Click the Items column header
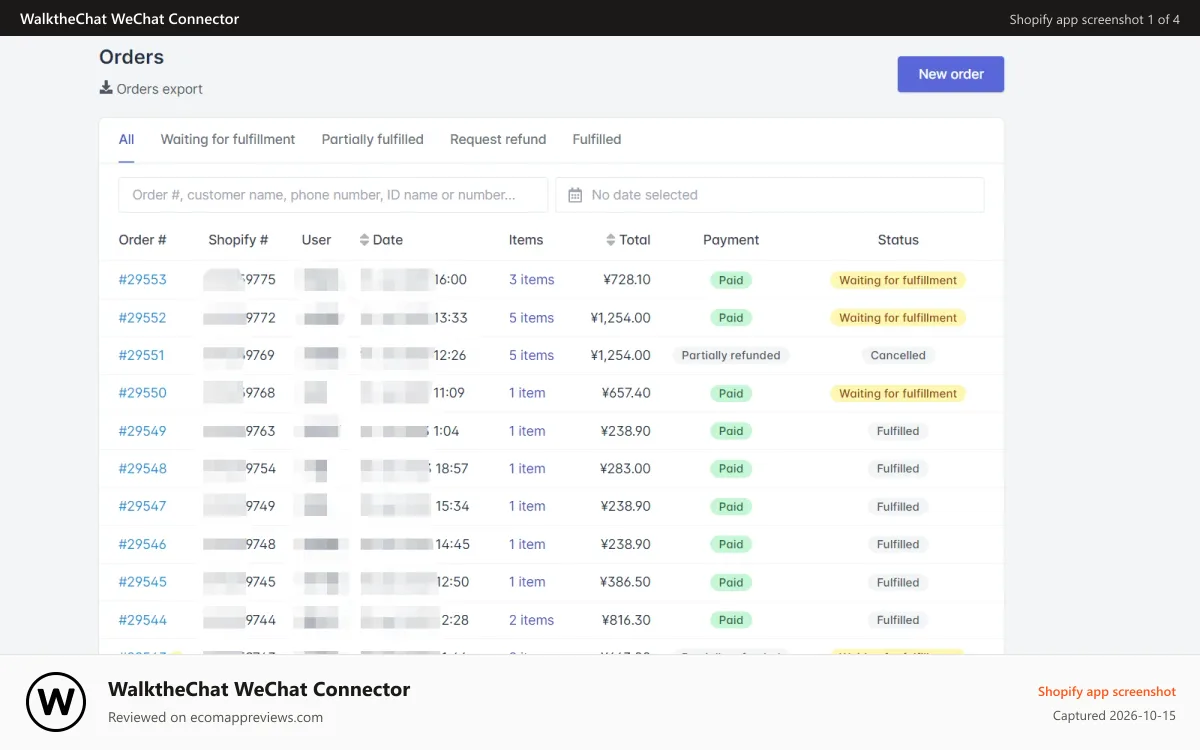The width and height of the screenshot is (1200, 750). (526, 240)
